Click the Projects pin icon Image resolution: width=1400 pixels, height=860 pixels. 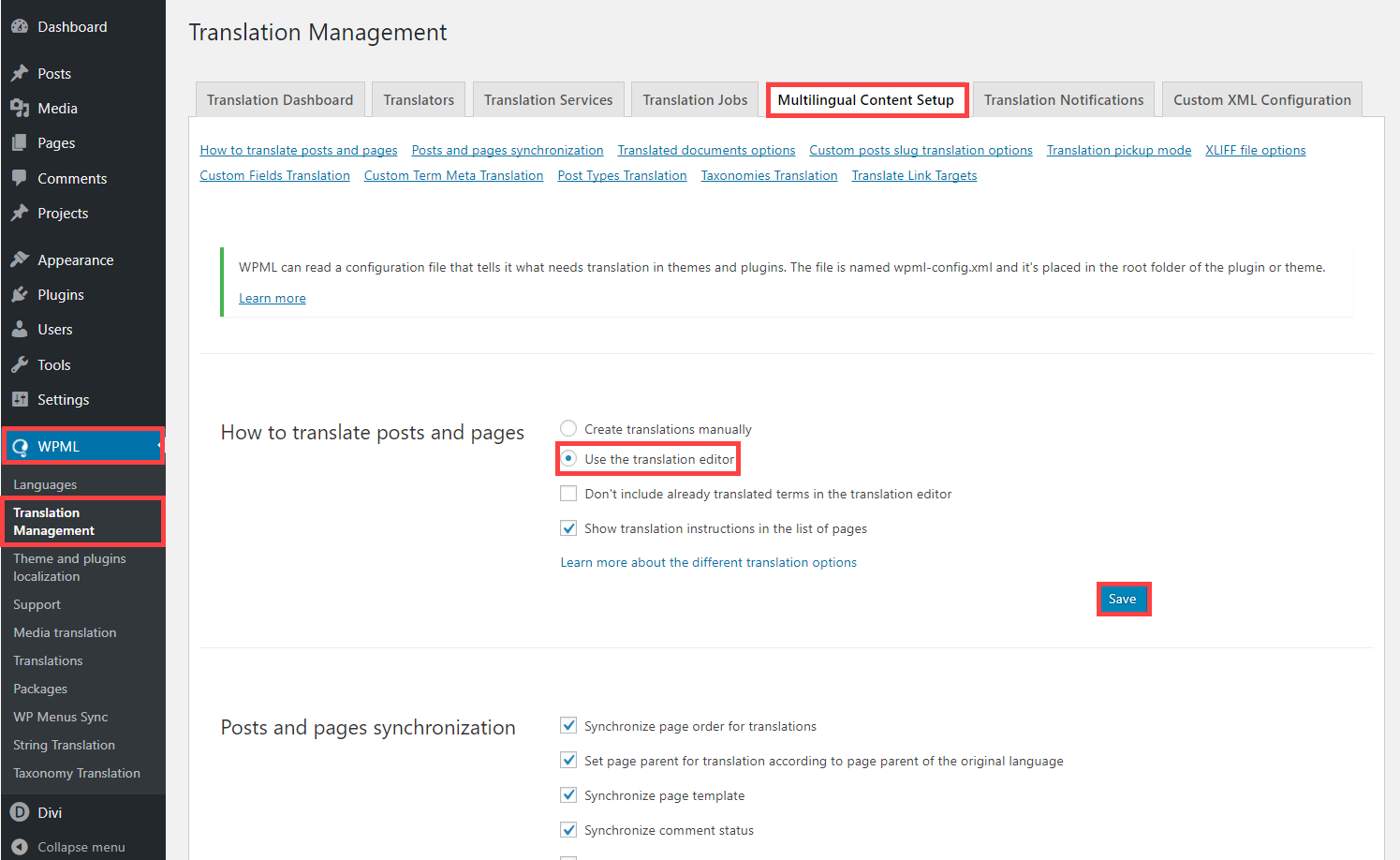tap(20, 214)
